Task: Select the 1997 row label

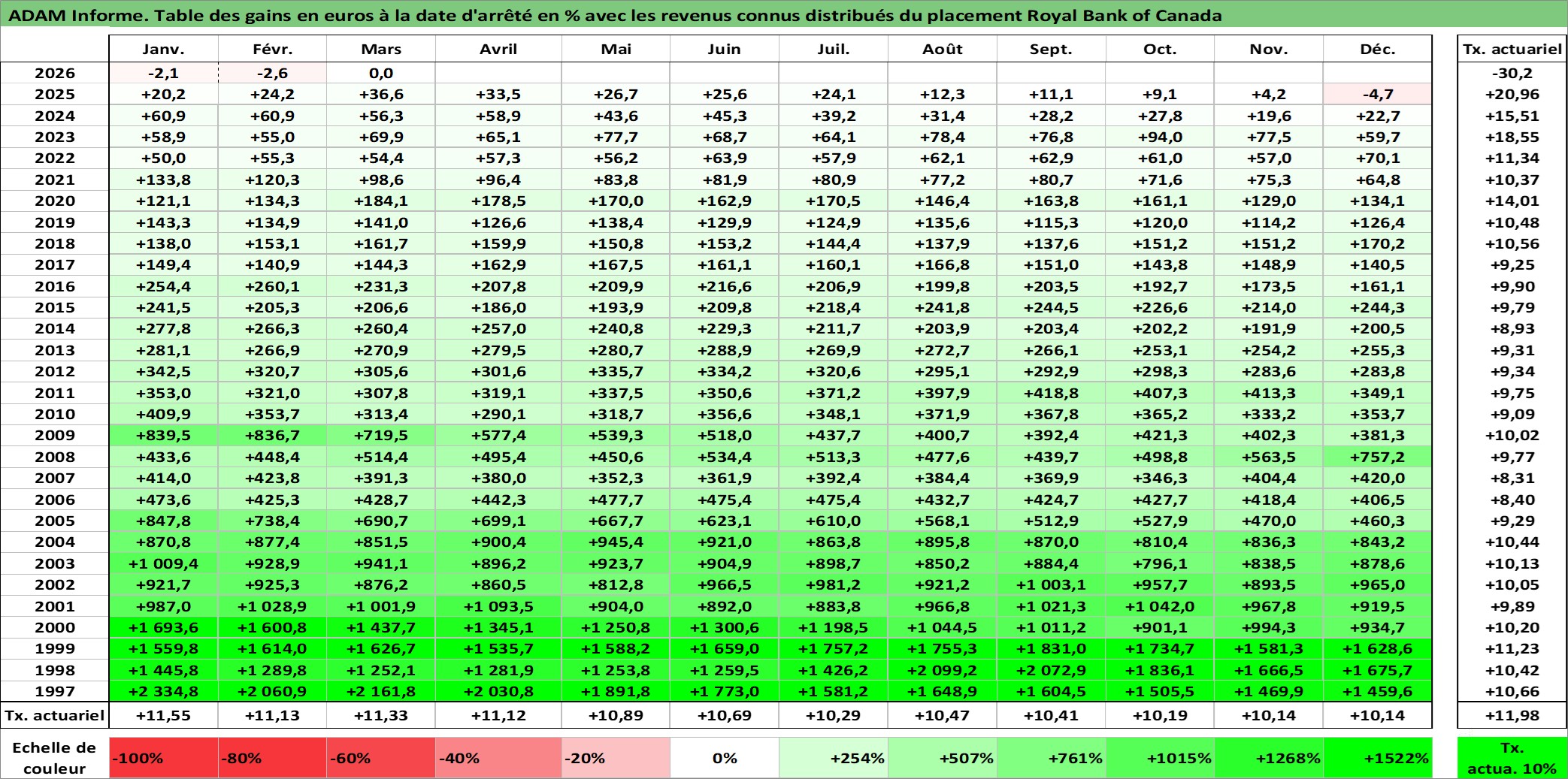Action: pyautogui.click(x=55, y=691)
